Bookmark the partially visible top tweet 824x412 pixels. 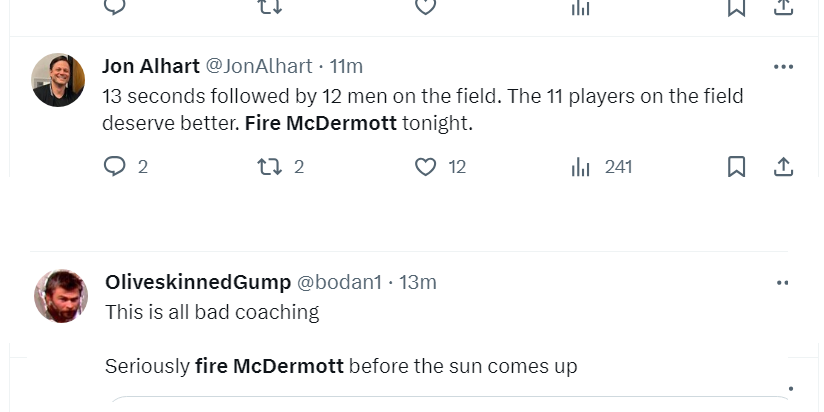[x=736, y=7]
